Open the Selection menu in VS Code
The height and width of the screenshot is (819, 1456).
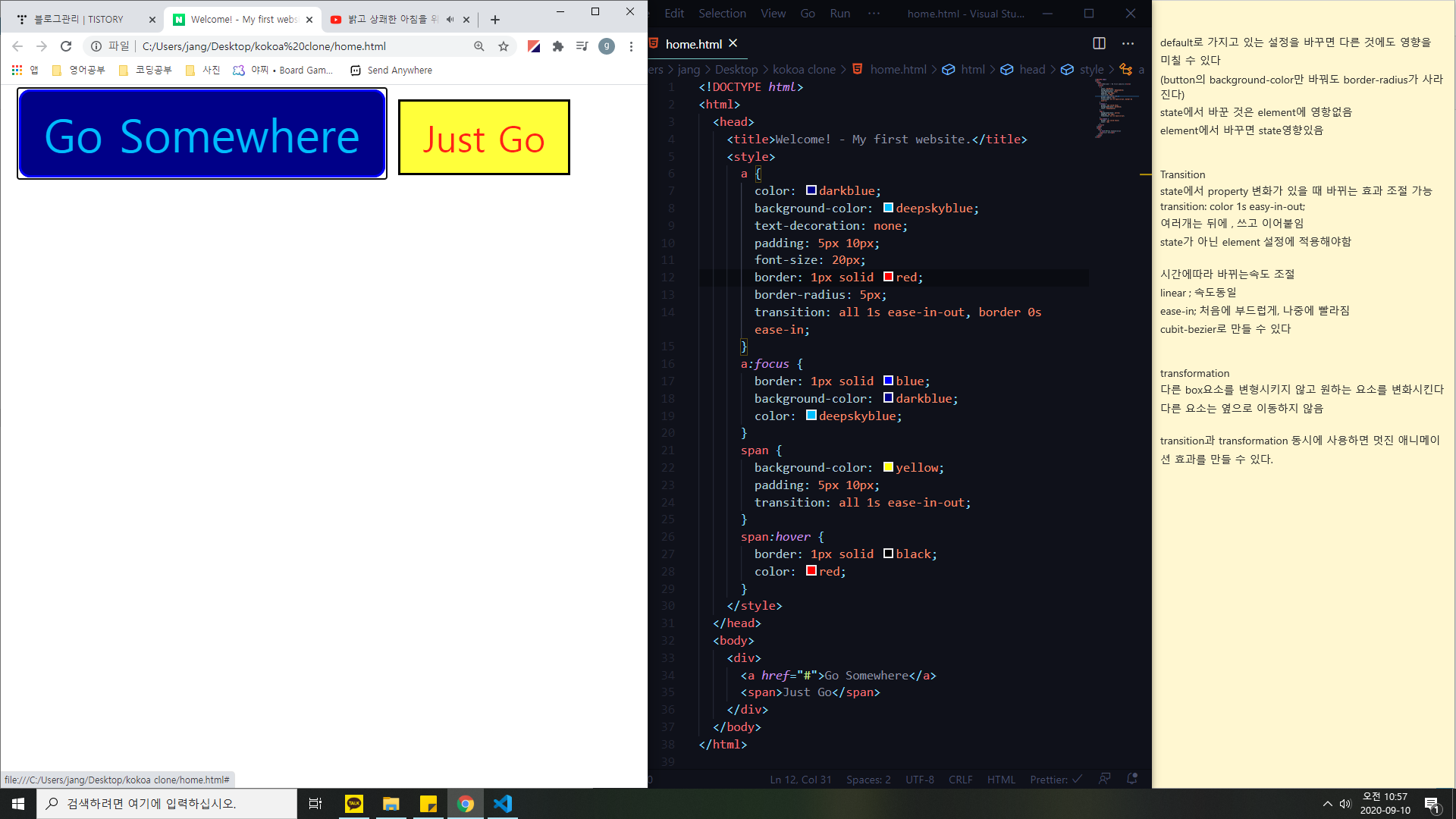pos(722,14)
